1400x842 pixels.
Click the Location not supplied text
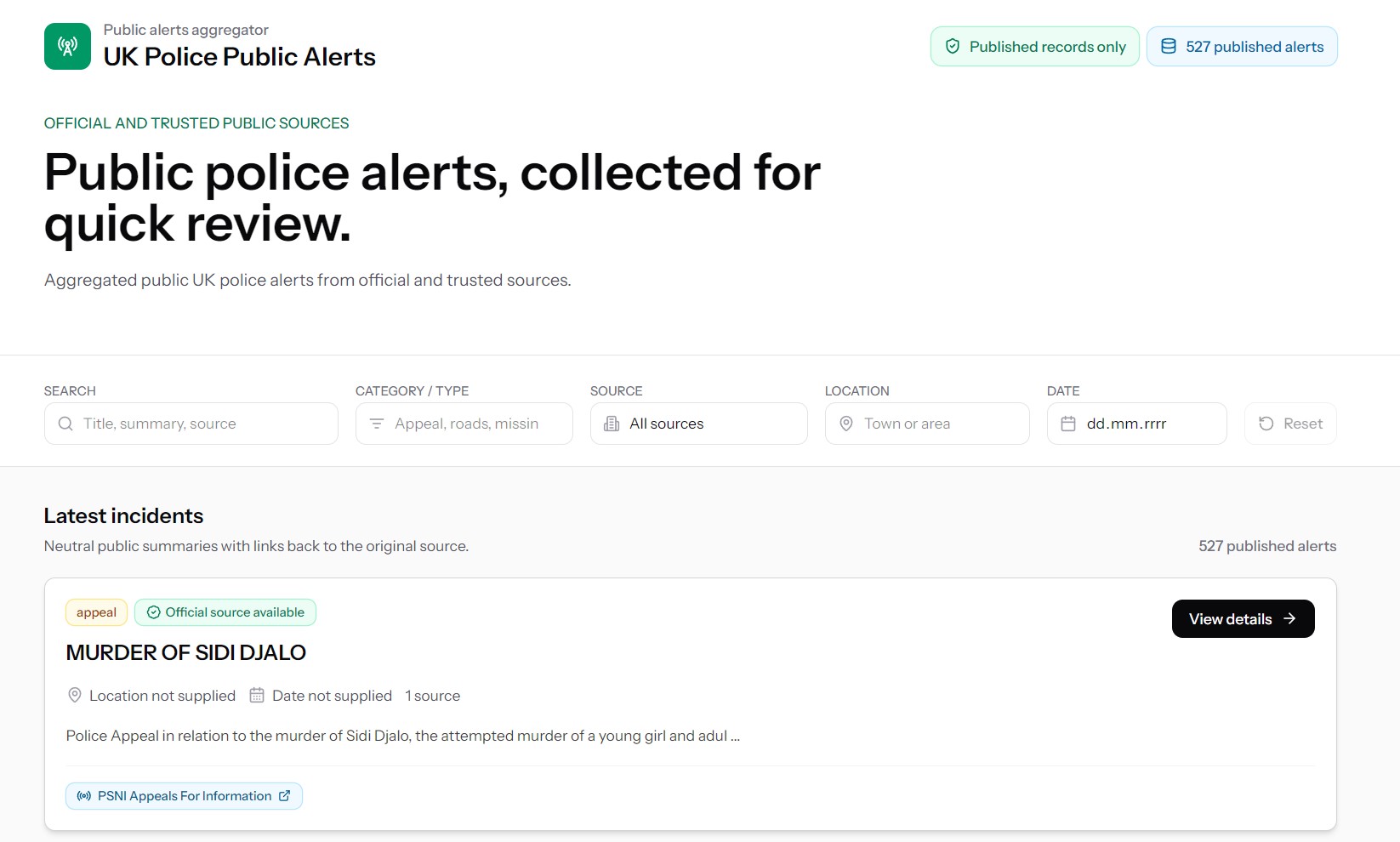pos(162,696)
